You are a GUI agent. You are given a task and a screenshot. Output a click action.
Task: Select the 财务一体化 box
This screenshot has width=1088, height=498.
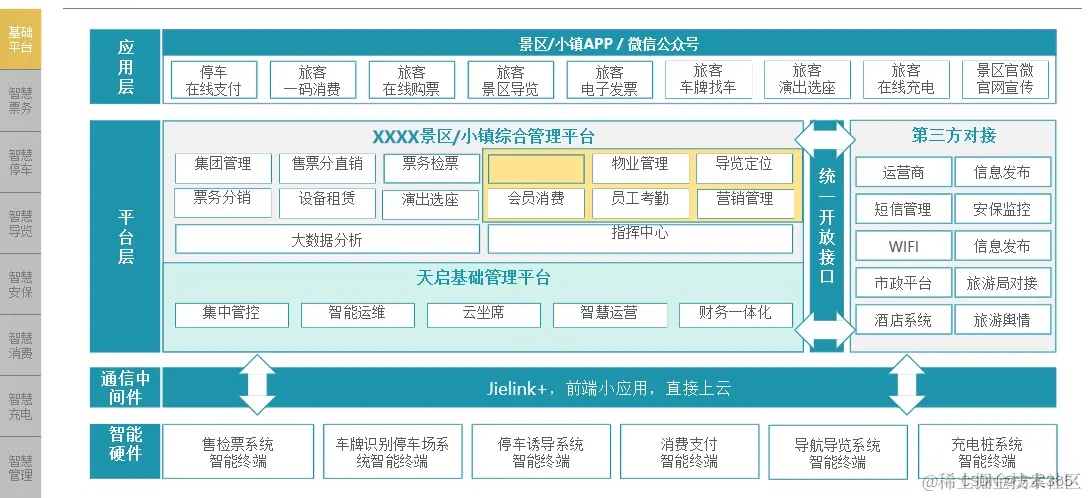pyautogui.click(x=736, y=315)
